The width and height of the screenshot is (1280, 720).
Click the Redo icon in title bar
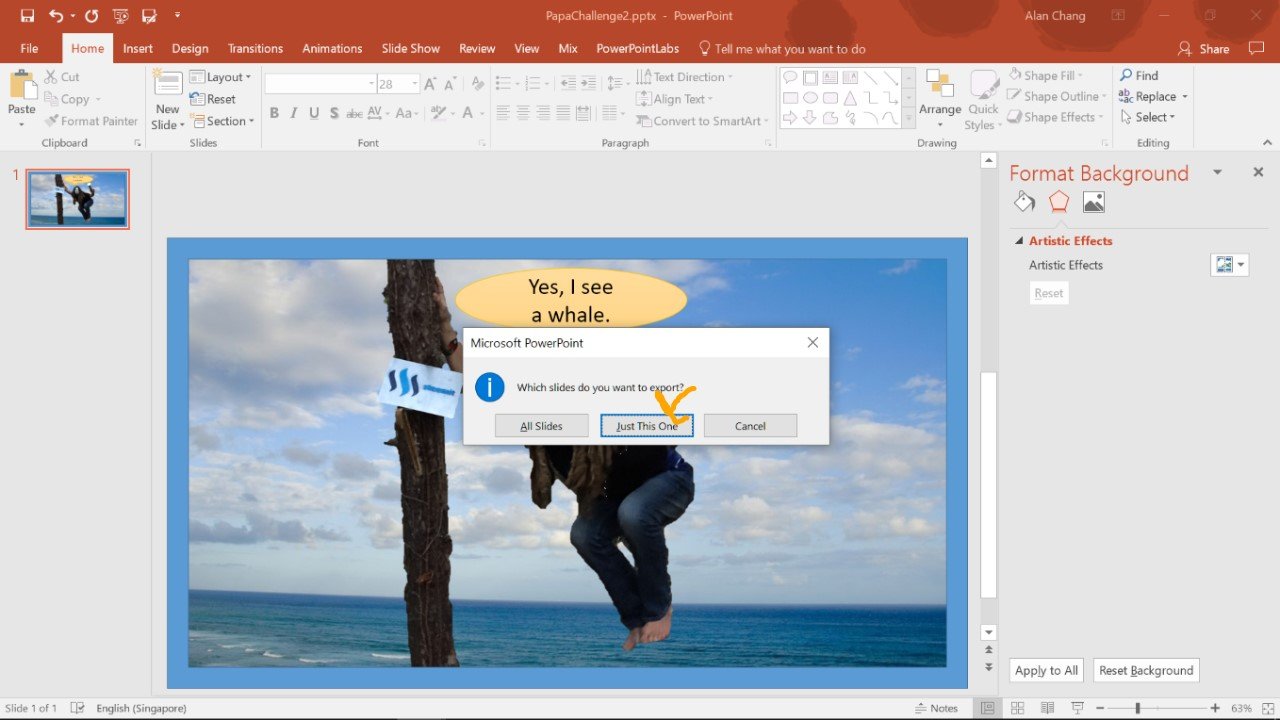pos(92,16)
